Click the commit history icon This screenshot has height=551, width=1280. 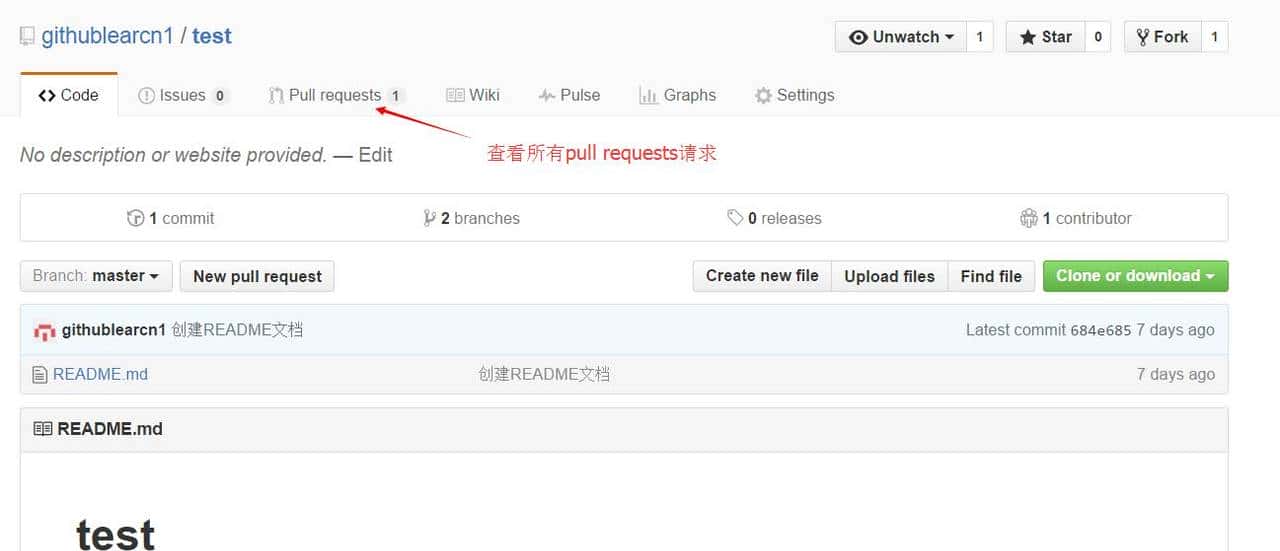point(135,218)
